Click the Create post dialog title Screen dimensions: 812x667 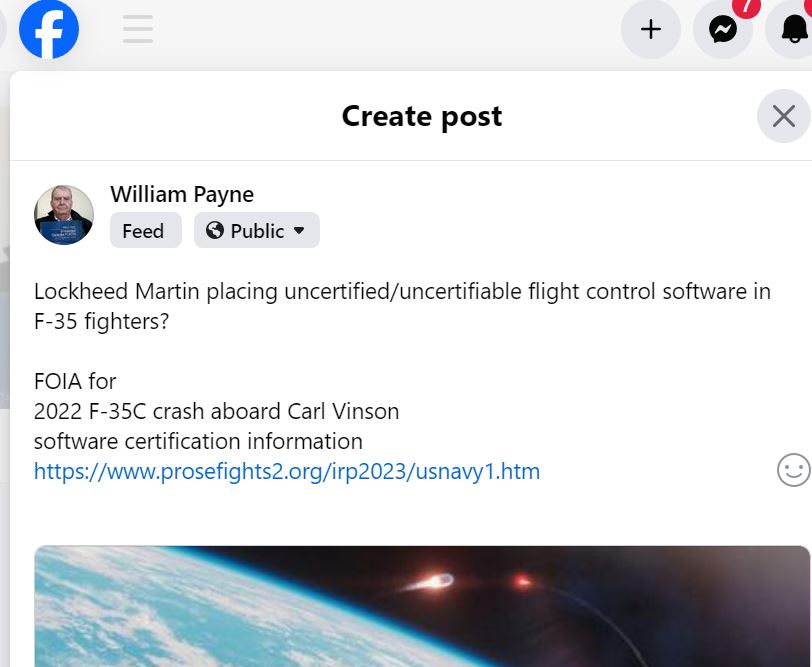point(422,116)
